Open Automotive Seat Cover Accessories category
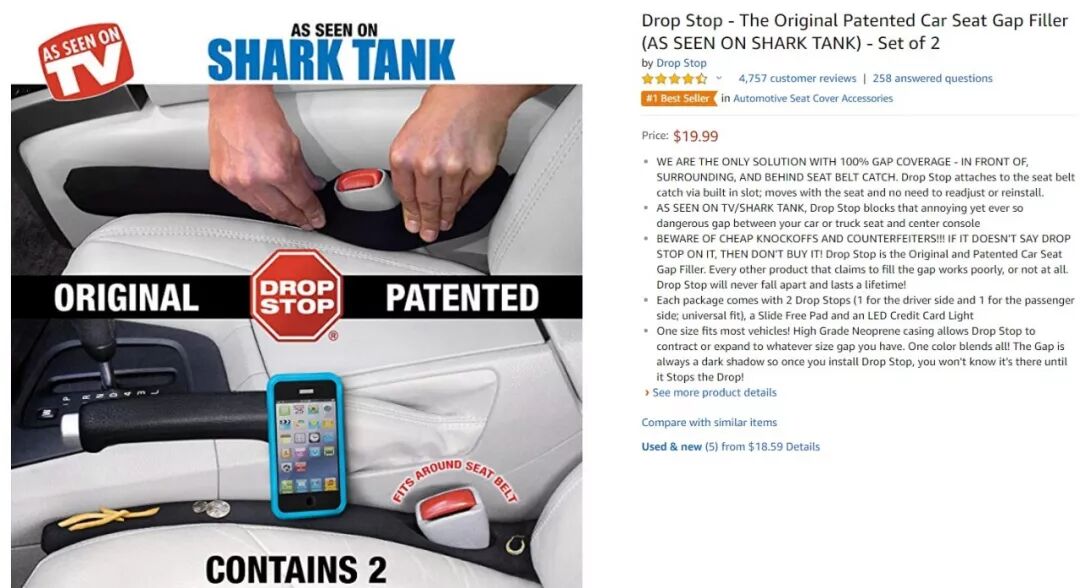Viewport: 1080px width, 588px height. (x=813, y=98)
